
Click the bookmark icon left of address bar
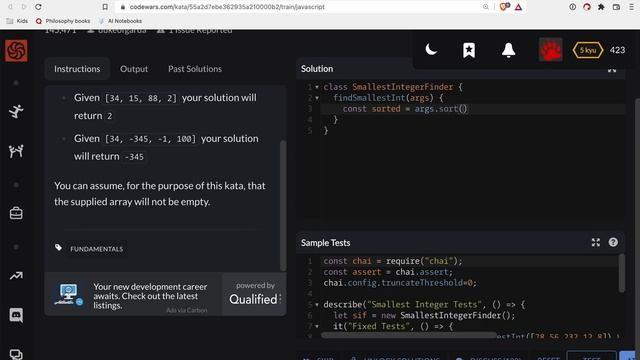click(x=105, y=7)
